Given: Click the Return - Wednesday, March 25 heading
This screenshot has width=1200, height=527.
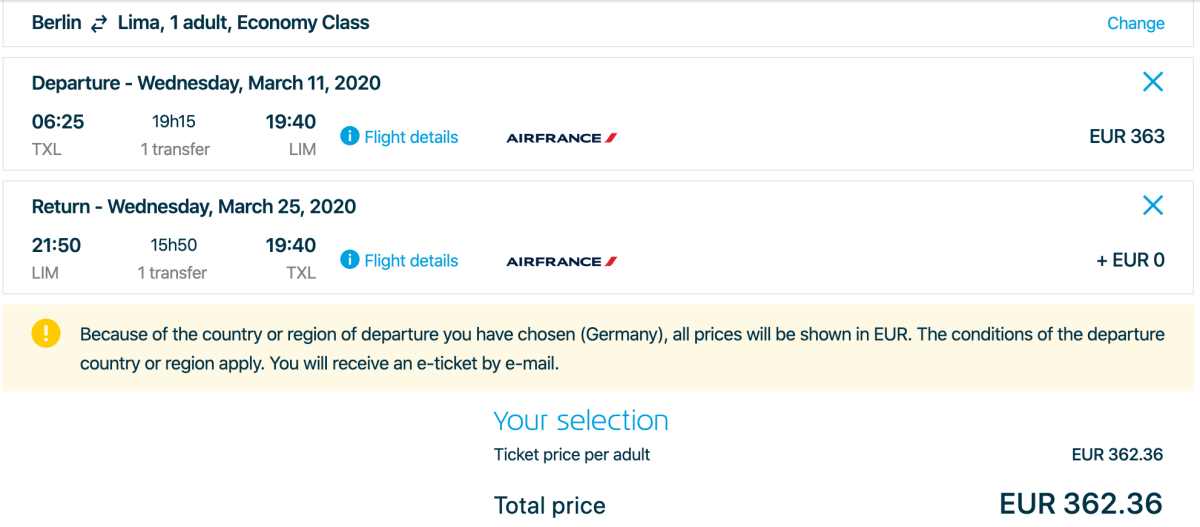Looking at the screenshot, I should click(194, 207).
